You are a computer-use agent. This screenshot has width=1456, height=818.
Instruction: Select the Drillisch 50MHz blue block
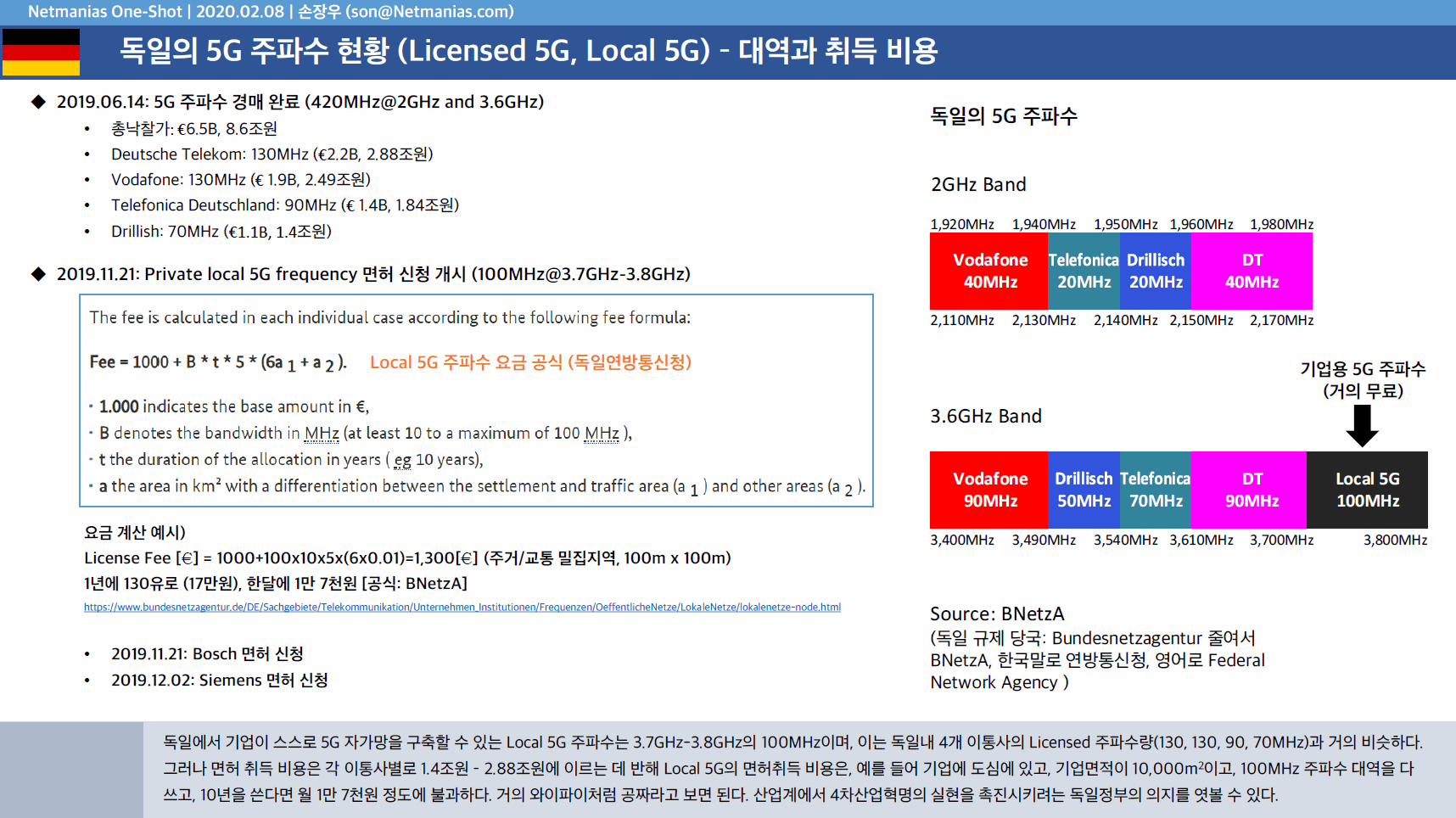(1084, 490)
